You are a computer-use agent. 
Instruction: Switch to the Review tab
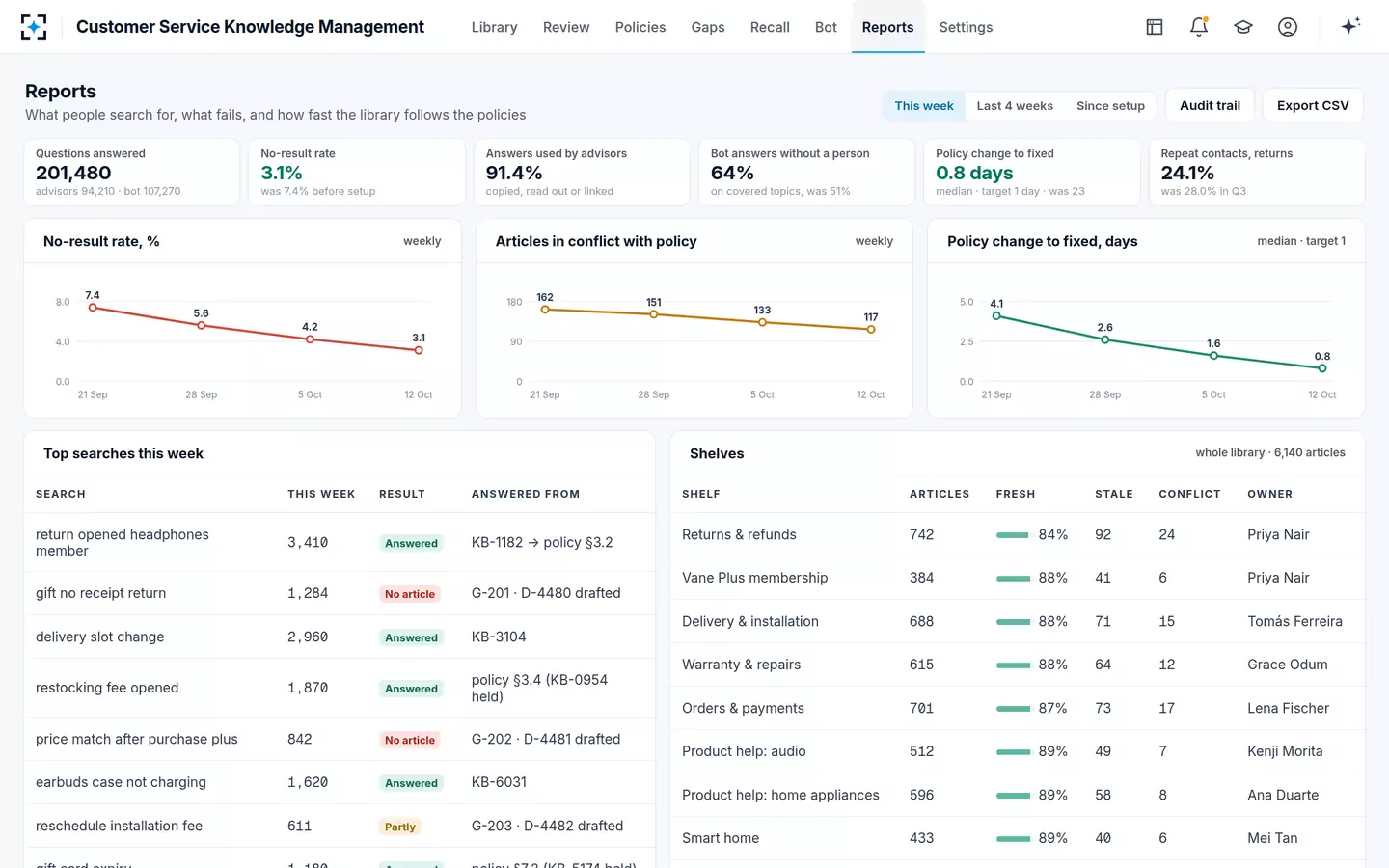click(x=566, y=27)
